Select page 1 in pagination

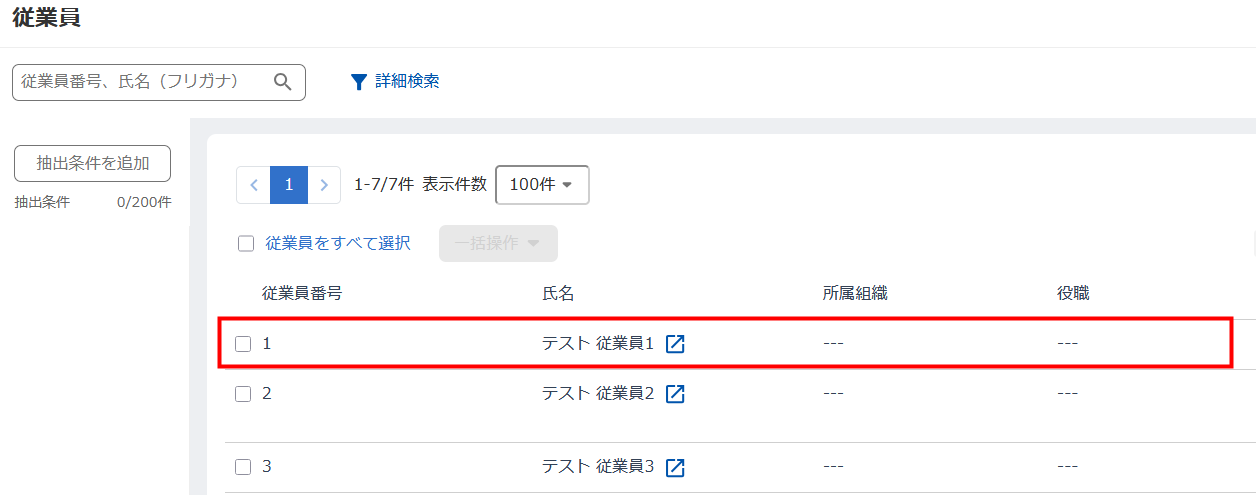coord(289,185)
